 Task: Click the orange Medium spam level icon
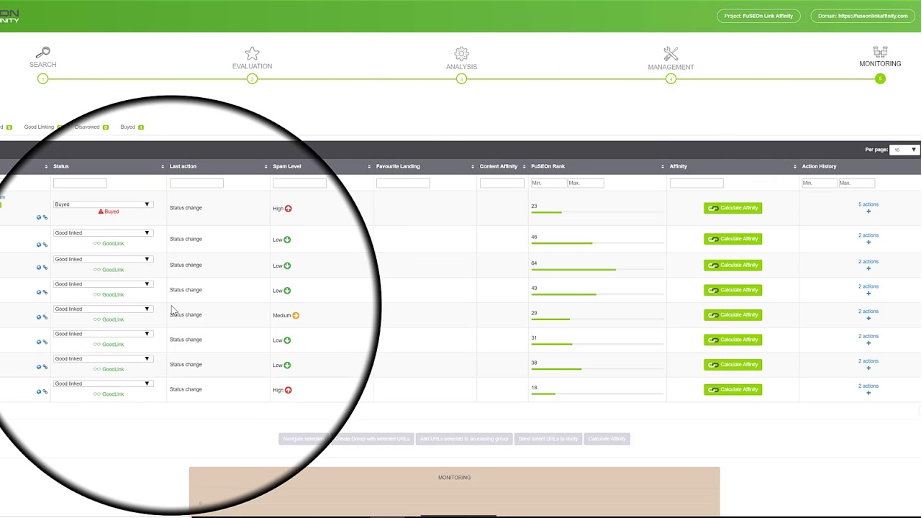(x=296, y=315)
